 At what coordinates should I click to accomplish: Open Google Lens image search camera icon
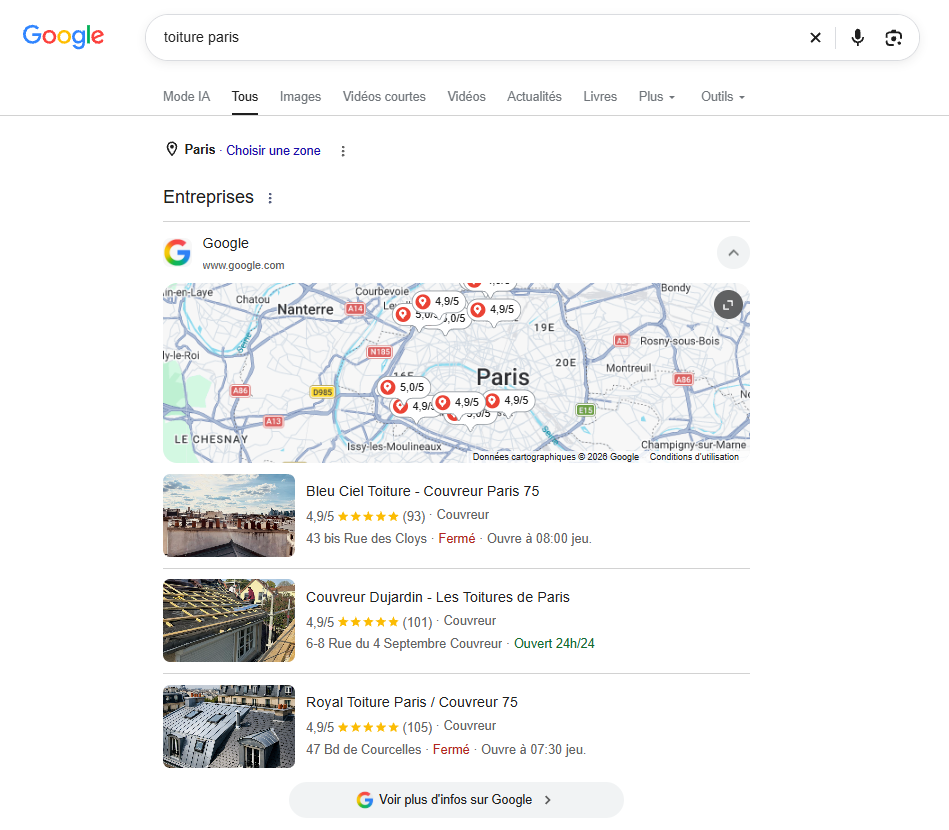click(x=893, y=38)
